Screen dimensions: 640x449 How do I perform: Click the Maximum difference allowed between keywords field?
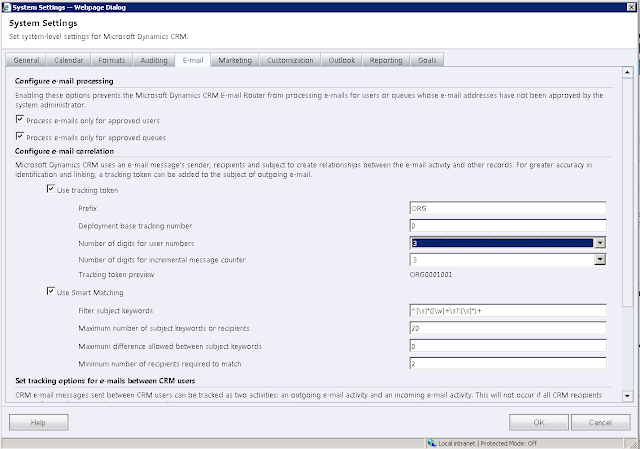pos(508,346)
